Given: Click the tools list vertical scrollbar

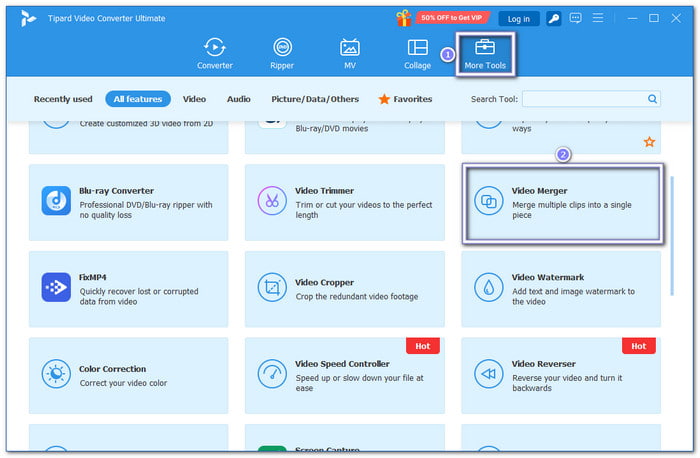Looking at the screenshot, I should pos(671,236).
